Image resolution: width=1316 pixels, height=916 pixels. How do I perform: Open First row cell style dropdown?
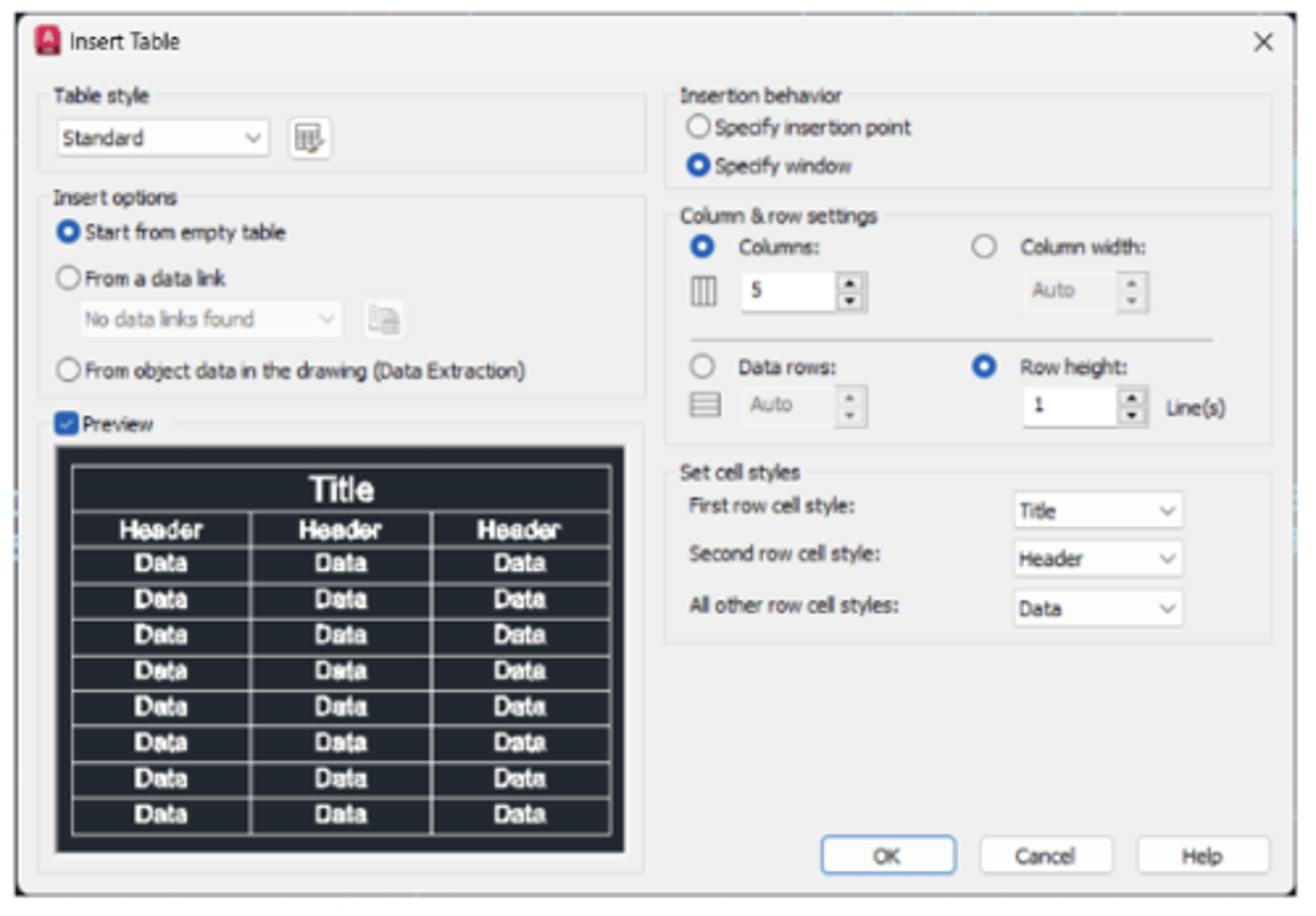click(1098, 511)
